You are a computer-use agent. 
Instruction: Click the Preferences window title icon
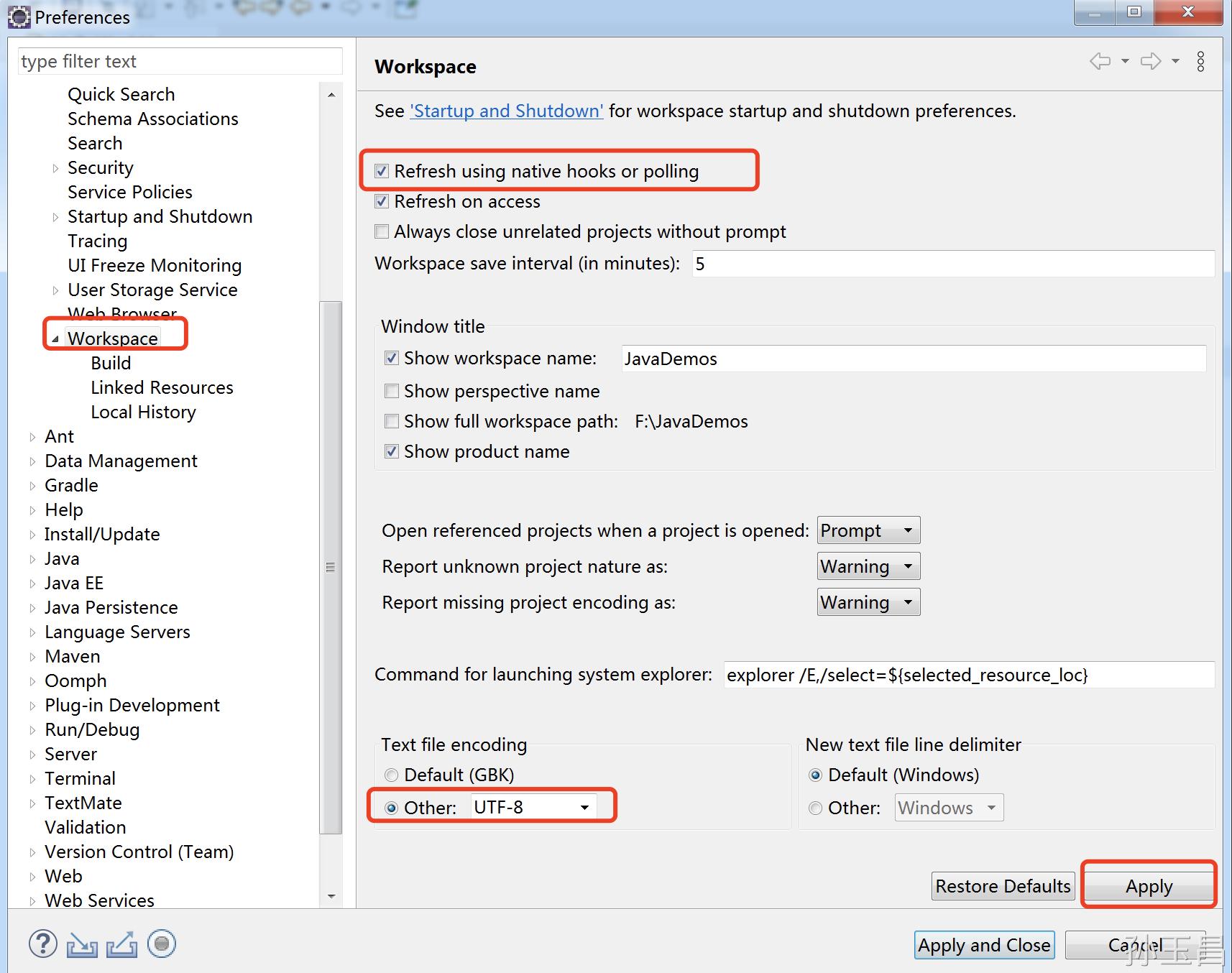click(x=19, y=17)
